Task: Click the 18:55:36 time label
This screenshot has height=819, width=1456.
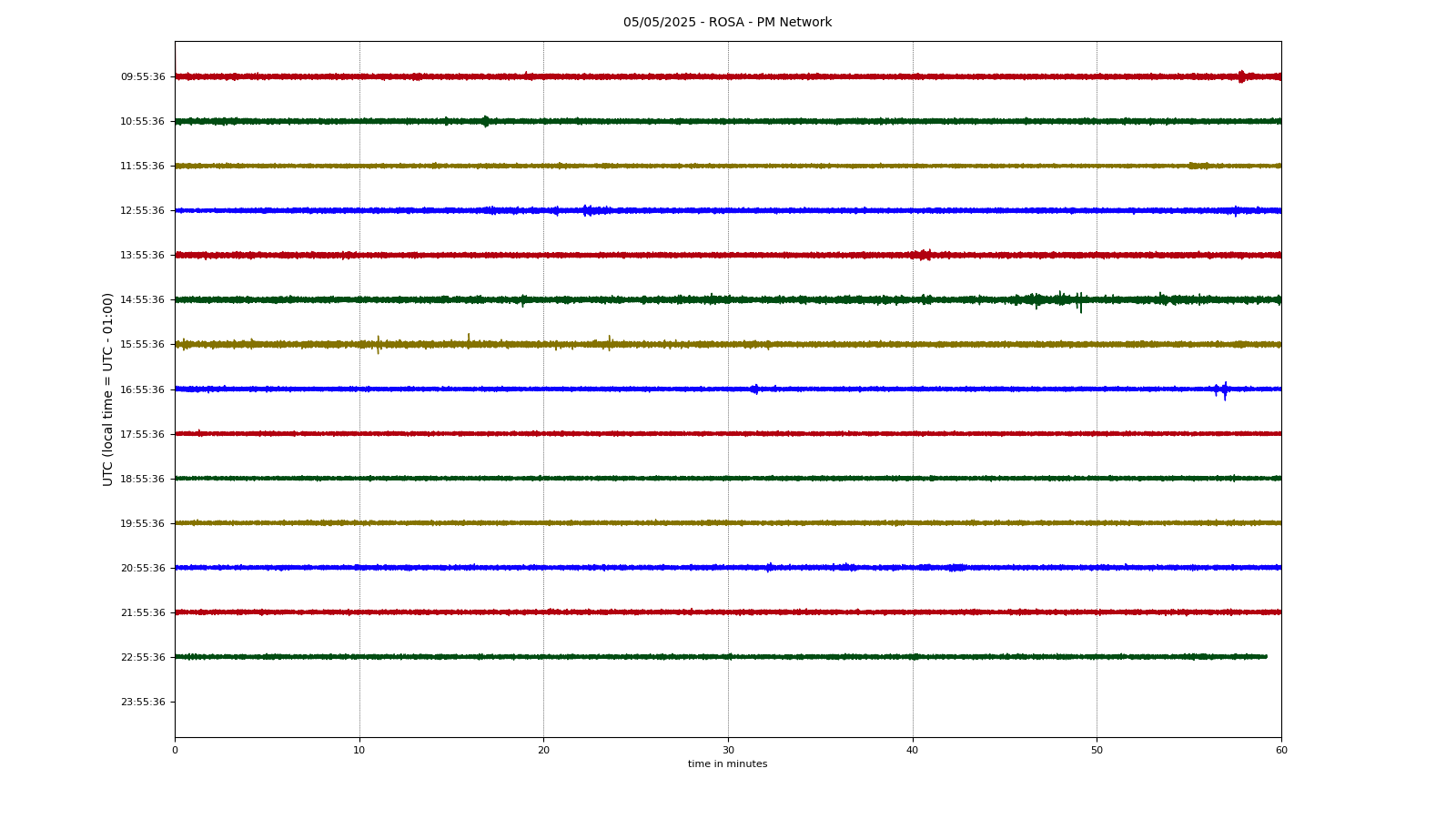Action: 143,479
